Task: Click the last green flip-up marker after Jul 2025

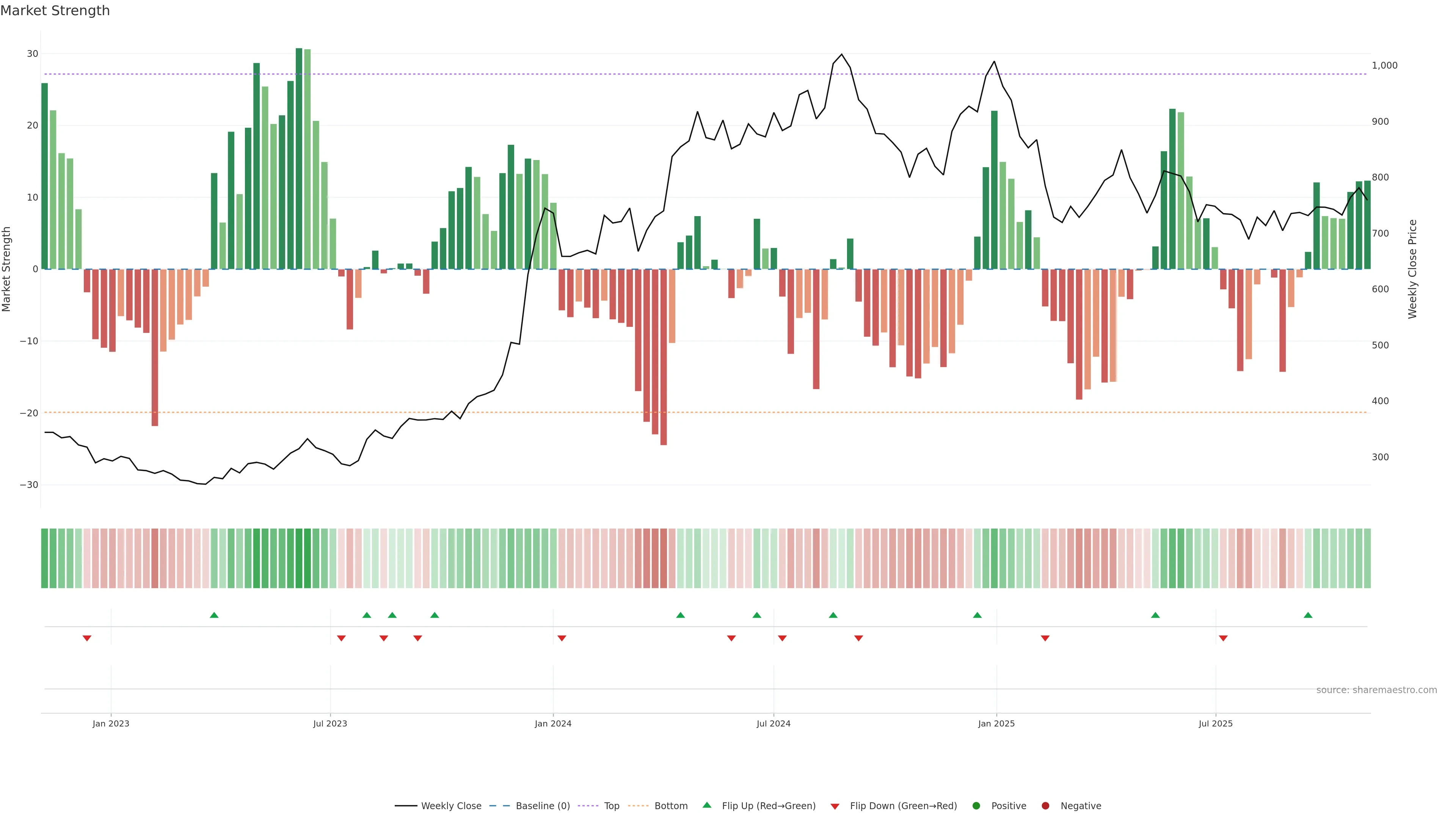Action: 1308,615
